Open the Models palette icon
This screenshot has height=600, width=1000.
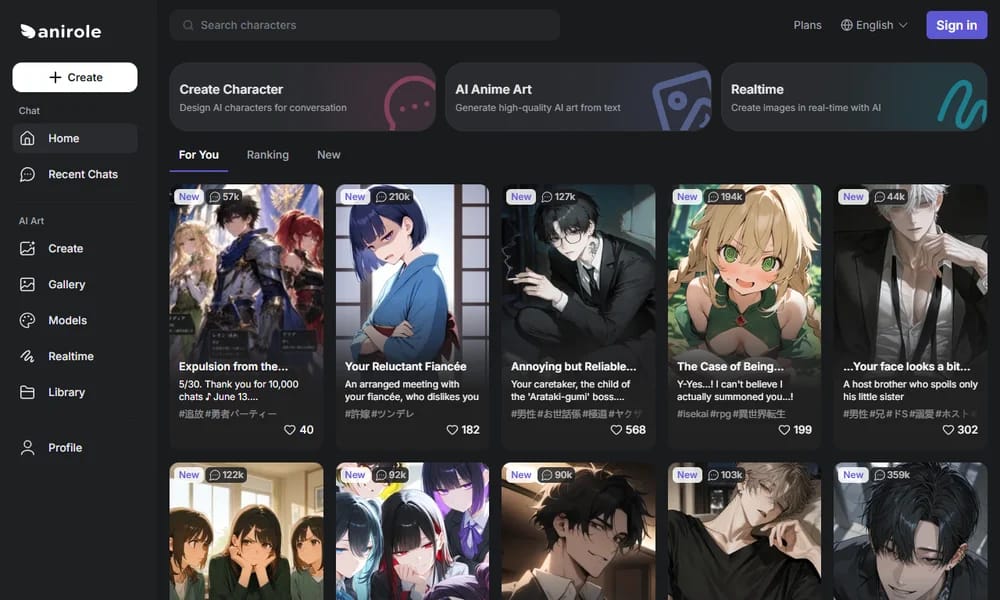pyautogui.click(x=27, y=320)
